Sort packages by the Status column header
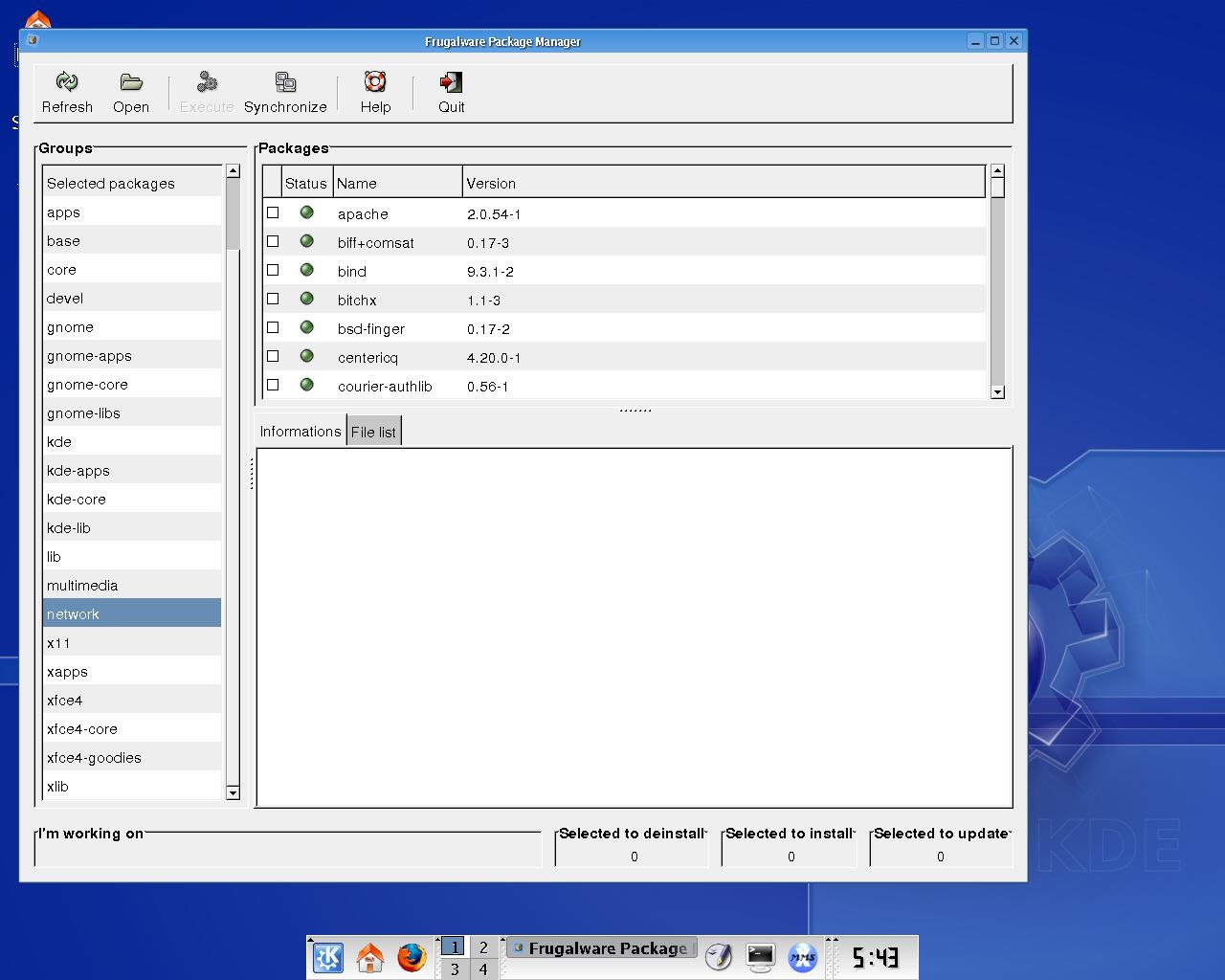Viewport: 1225px width, 980px height. point(307,183)
